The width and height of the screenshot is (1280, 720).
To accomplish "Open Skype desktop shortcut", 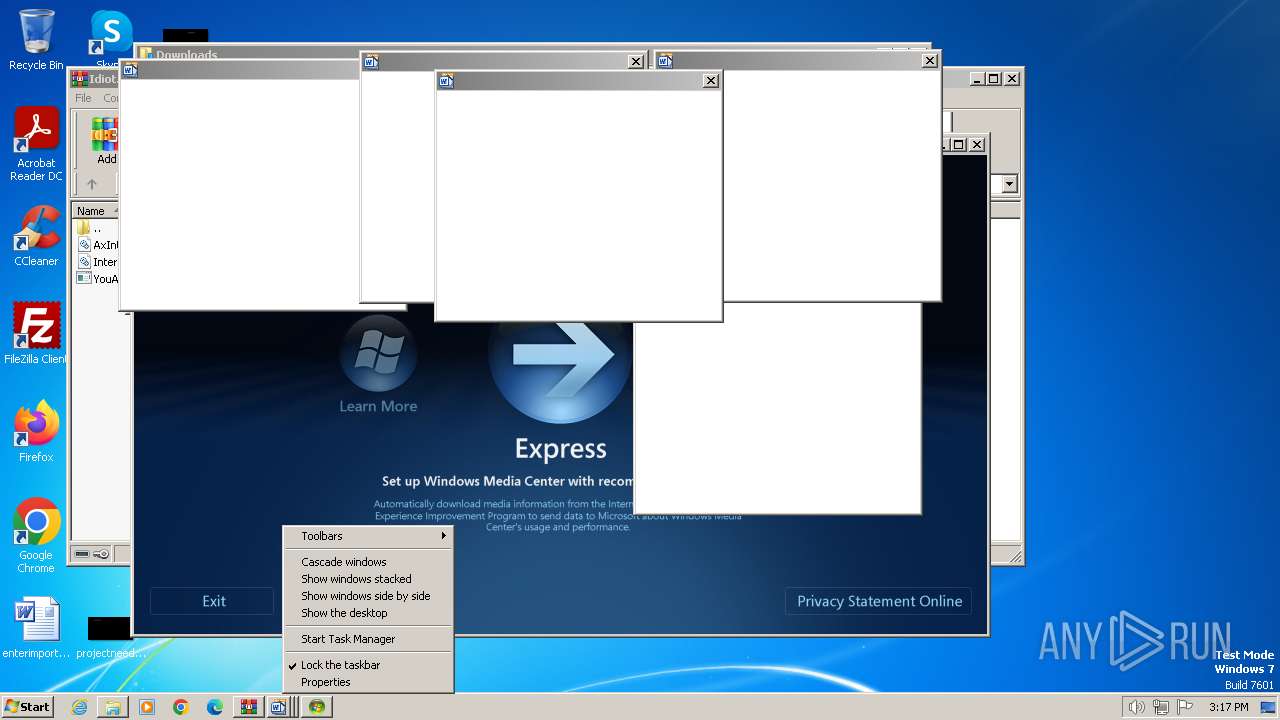I will (x=110, y=36).
